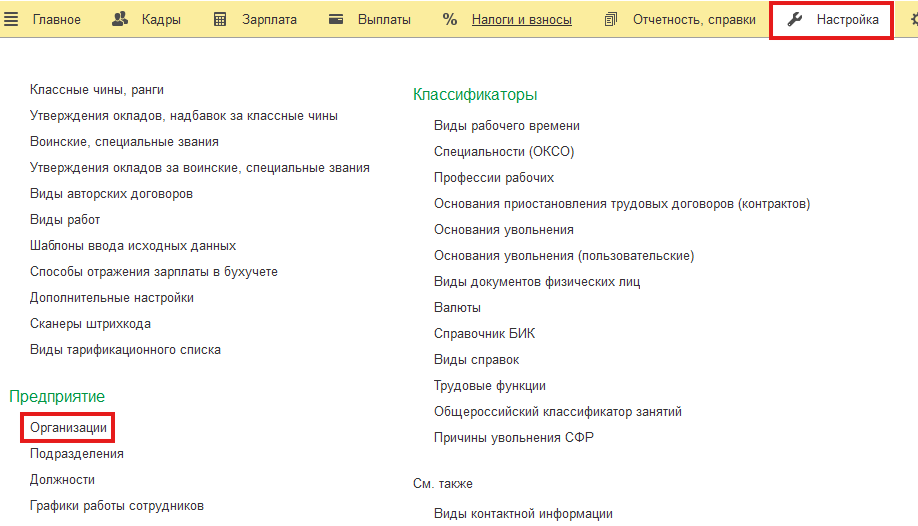
Task: Open the Валюты classifier link
Action: coord(457,308)
